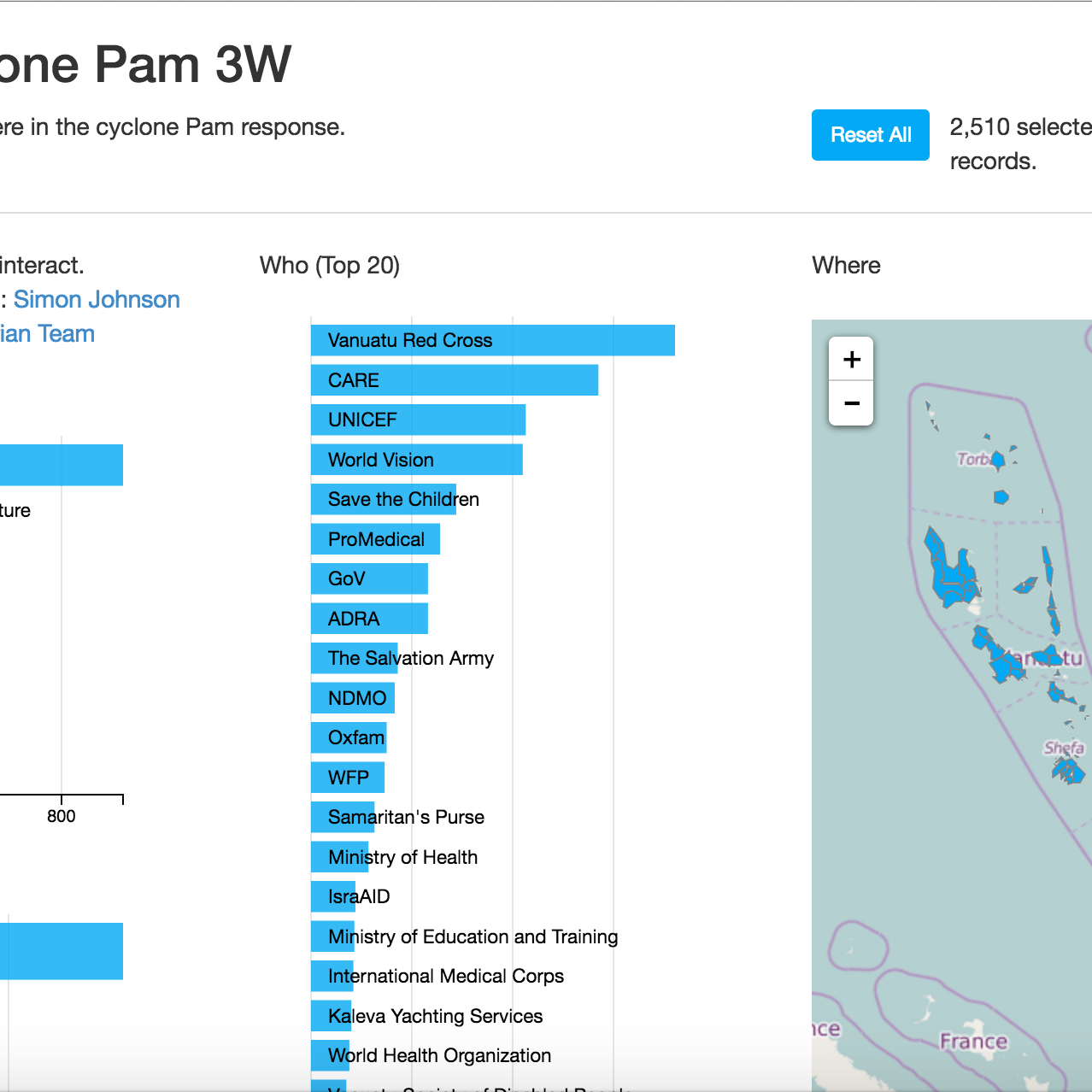Screen dimensions: 1092x1092
Task: Filter by the WFP bar
Action: [347, 778]
